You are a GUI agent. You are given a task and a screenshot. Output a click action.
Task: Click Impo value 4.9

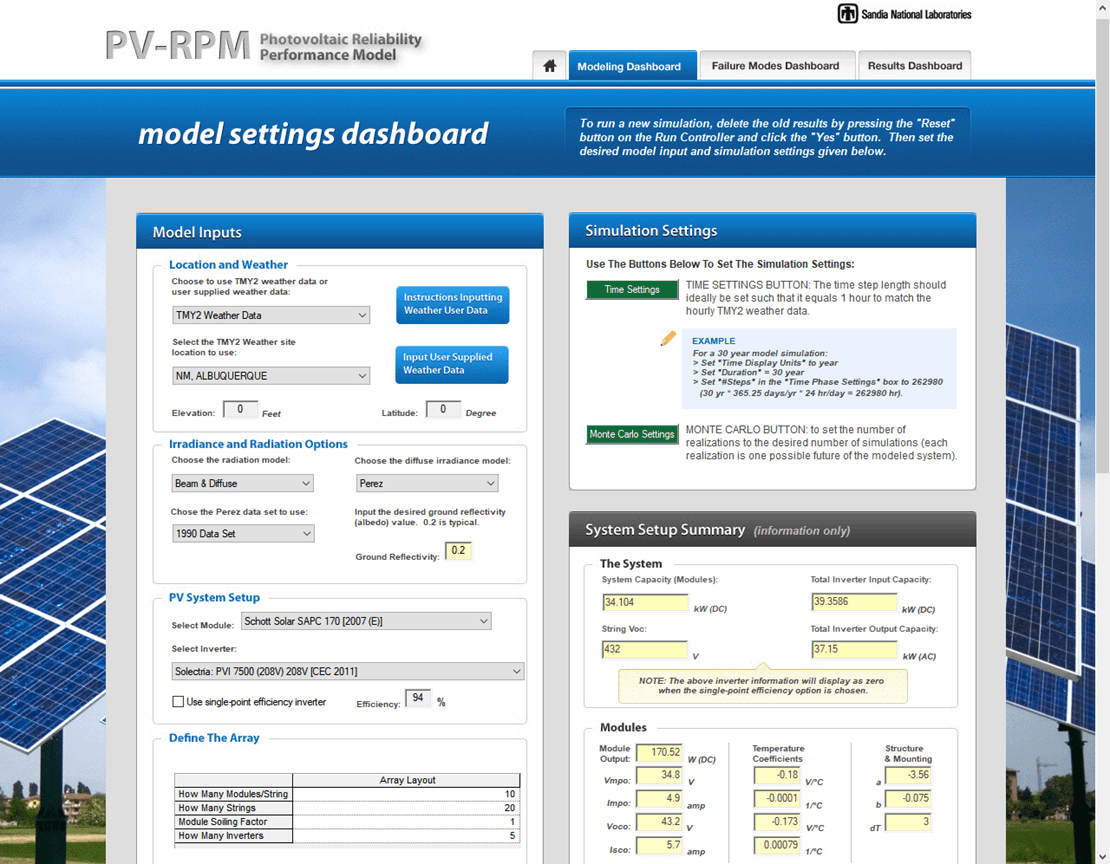click(x=659, y=798)
